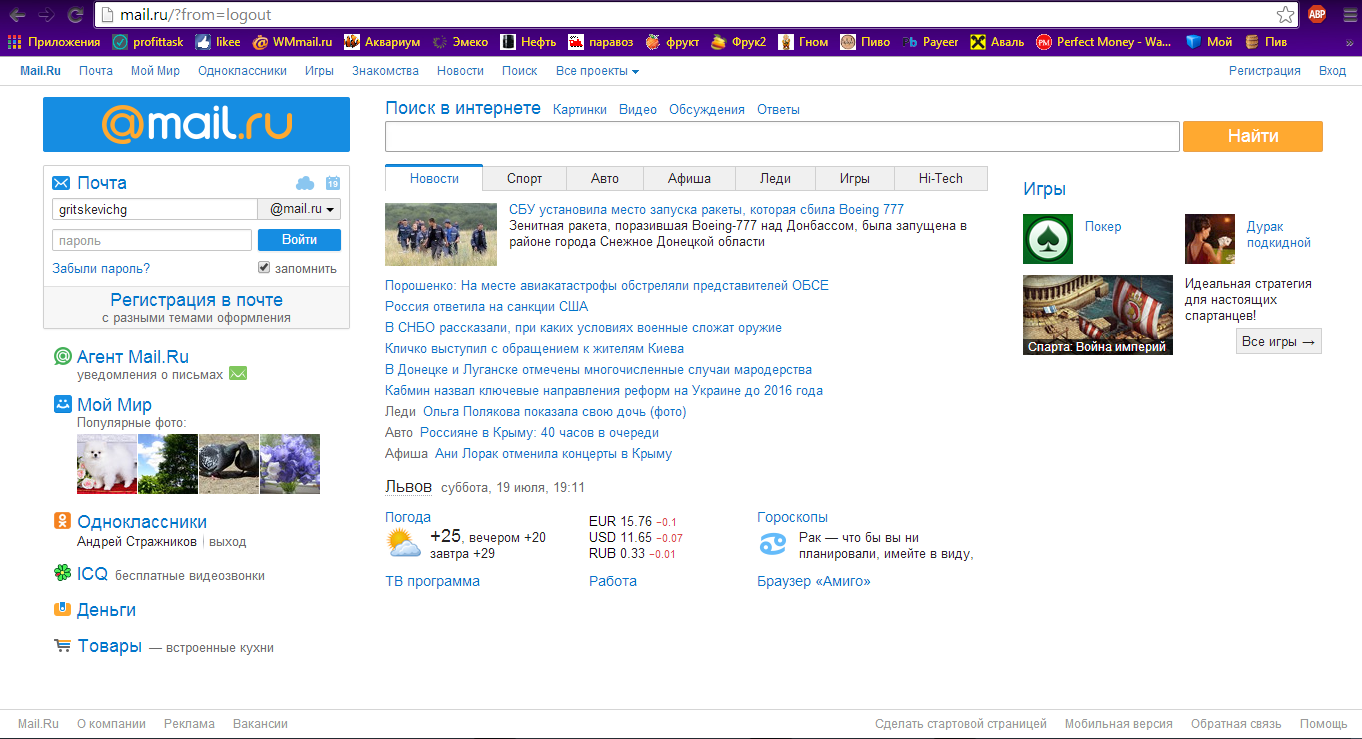Open the profittask bookmark

(x=148, y=42)
